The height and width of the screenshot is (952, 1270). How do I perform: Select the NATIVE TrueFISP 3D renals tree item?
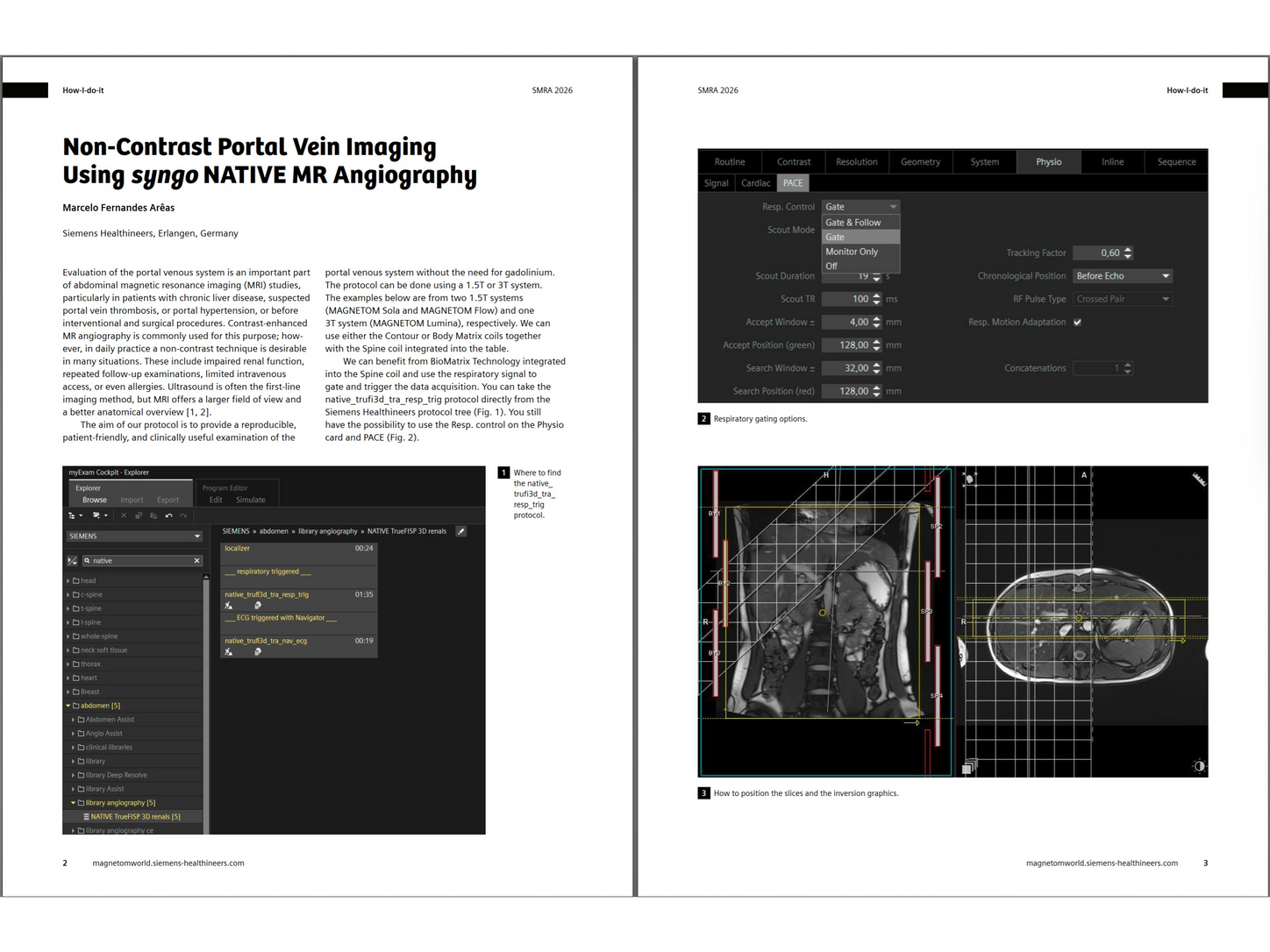135,817
